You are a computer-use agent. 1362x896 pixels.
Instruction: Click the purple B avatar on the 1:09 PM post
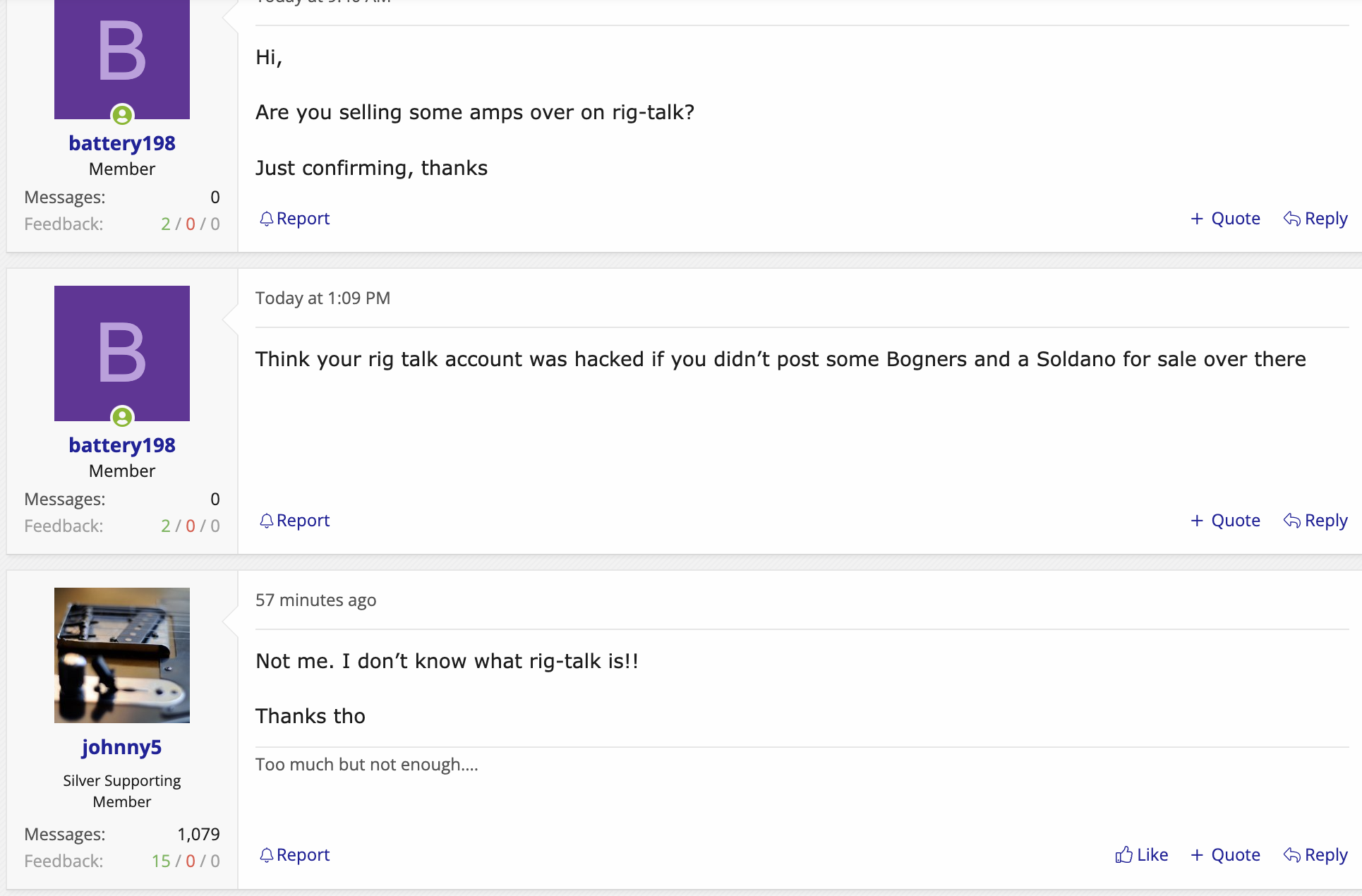(x=121, y=353)
